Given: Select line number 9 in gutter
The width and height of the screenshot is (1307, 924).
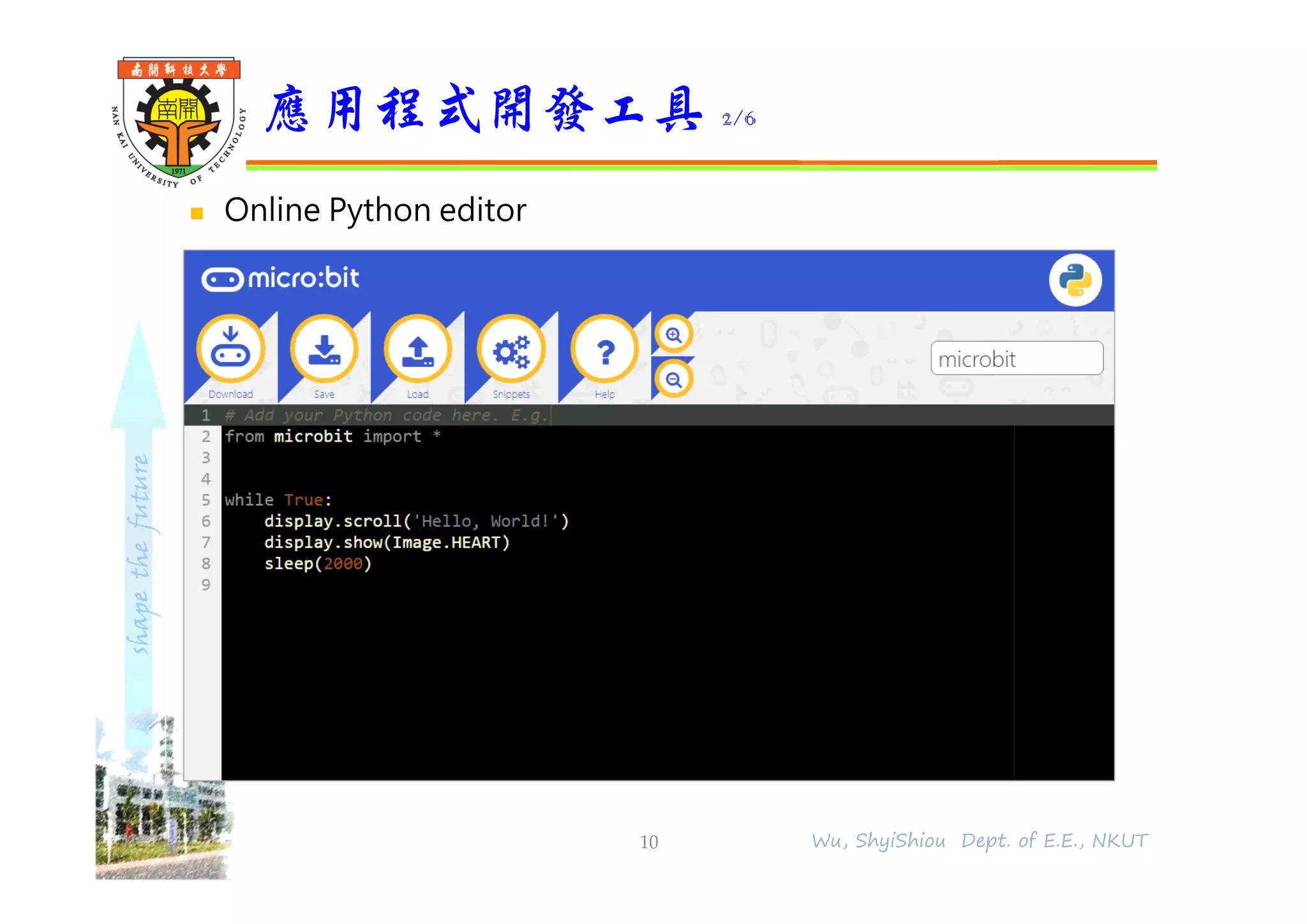Looking at the screenshot, I should [x=205, y=585].
